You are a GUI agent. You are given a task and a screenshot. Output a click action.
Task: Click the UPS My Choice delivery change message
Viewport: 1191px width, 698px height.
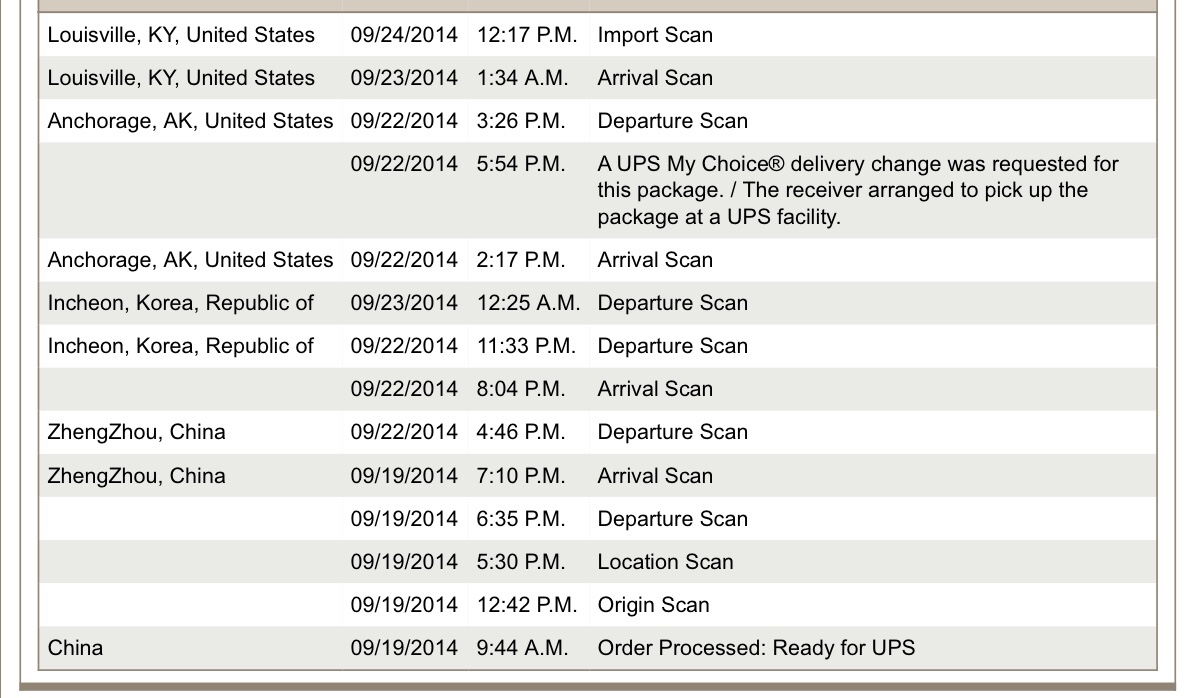(857, 190)
